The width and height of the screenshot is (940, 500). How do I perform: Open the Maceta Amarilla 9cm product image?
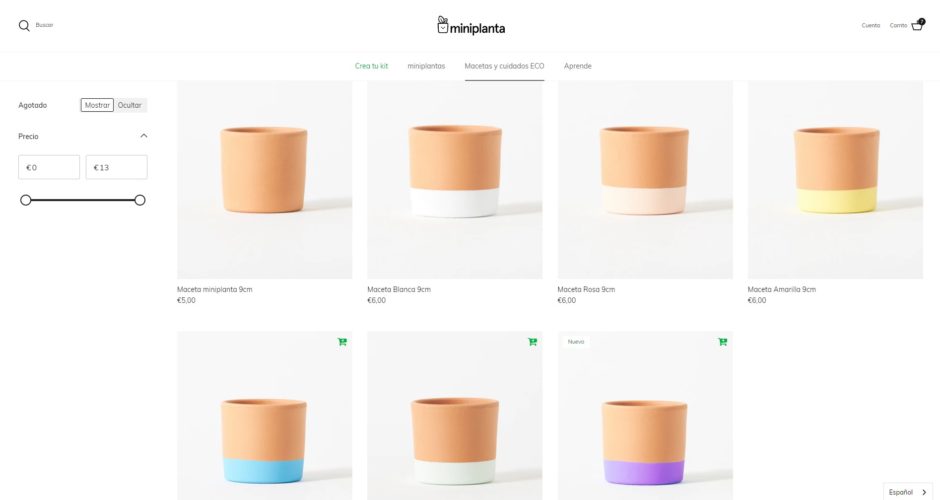tap(835, 180)
